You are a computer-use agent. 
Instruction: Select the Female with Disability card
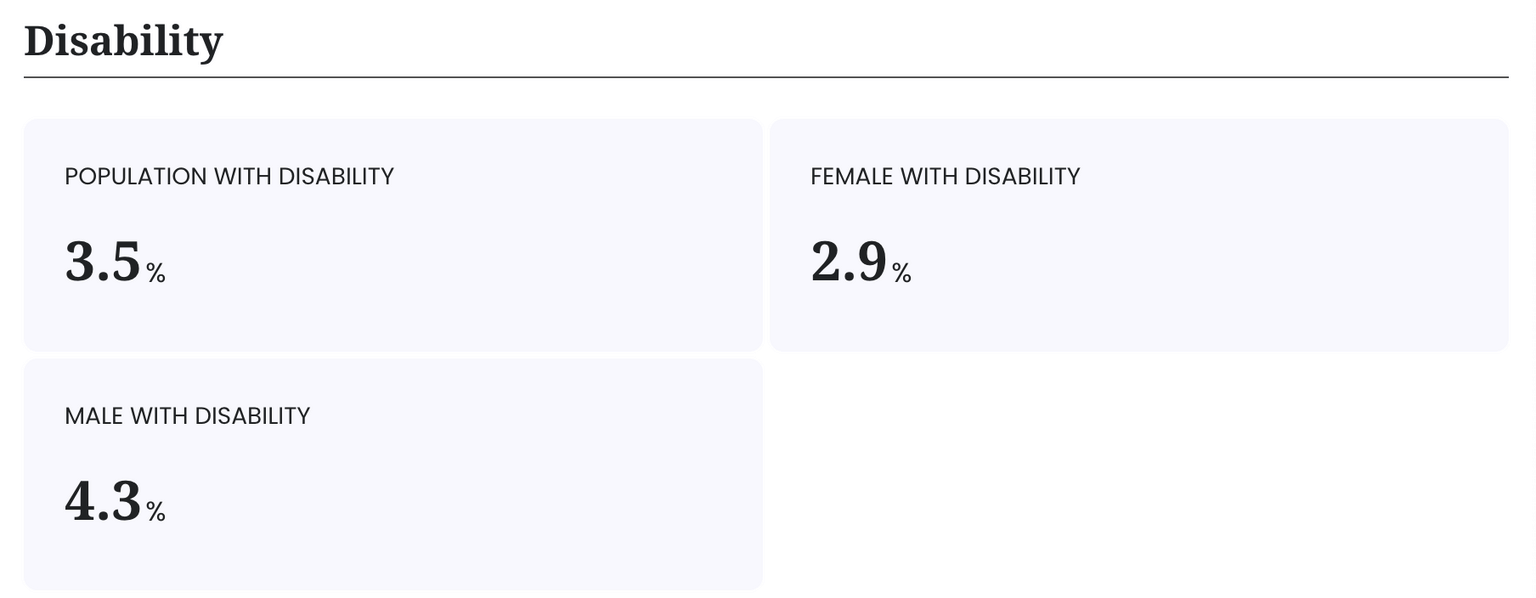[1139, 235]
